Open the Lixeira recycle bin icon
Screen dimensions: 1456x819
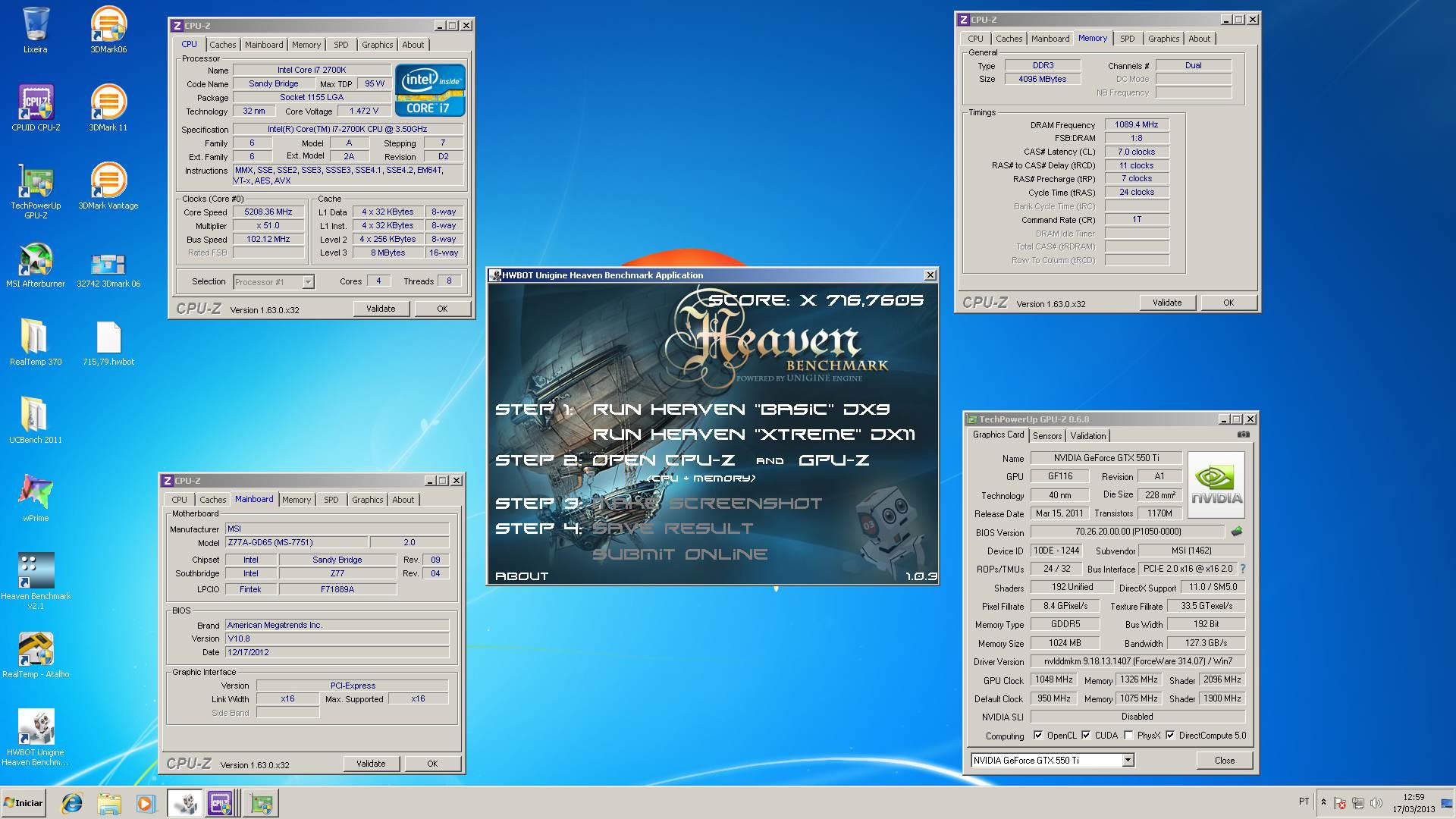coord(36,30)
